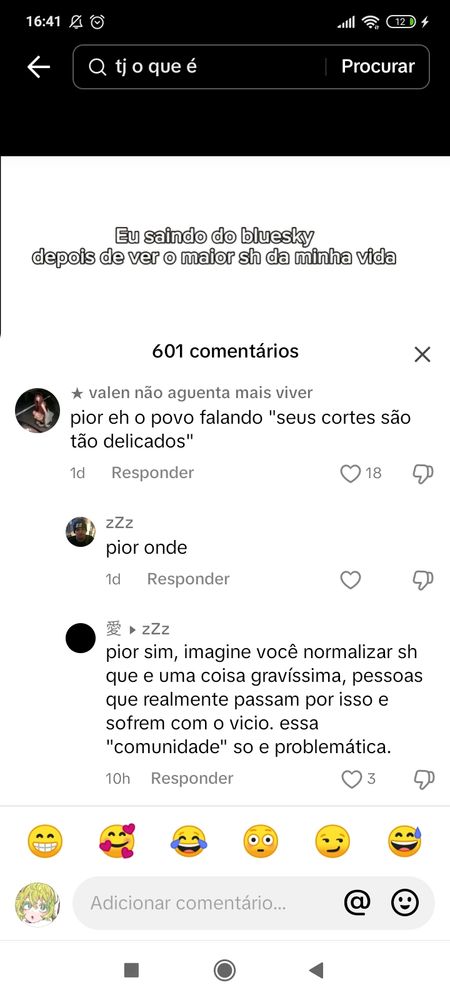Tap the @ mention icon
The image size is (450, 1000).
coord(357,902)
